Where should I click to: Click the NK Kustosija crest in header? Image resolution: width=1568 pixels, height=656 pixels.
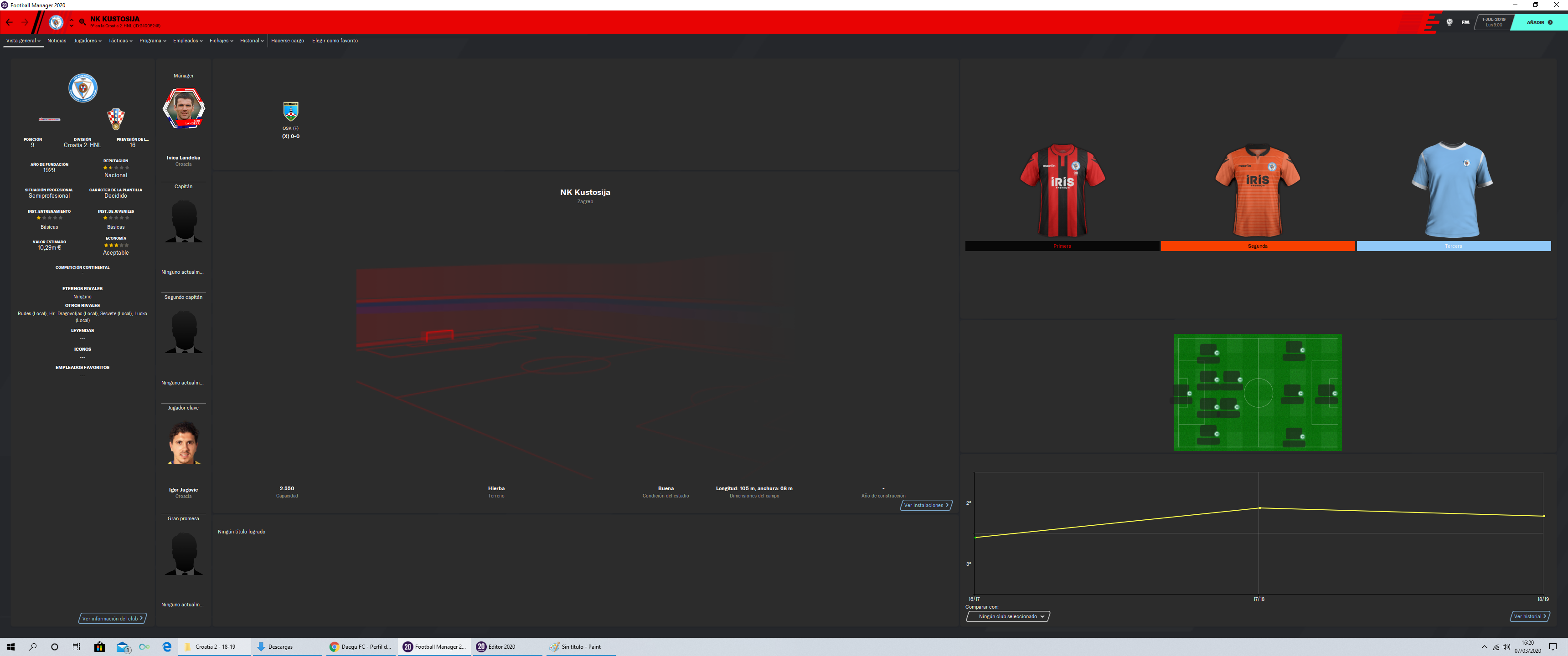coord(56,22)
